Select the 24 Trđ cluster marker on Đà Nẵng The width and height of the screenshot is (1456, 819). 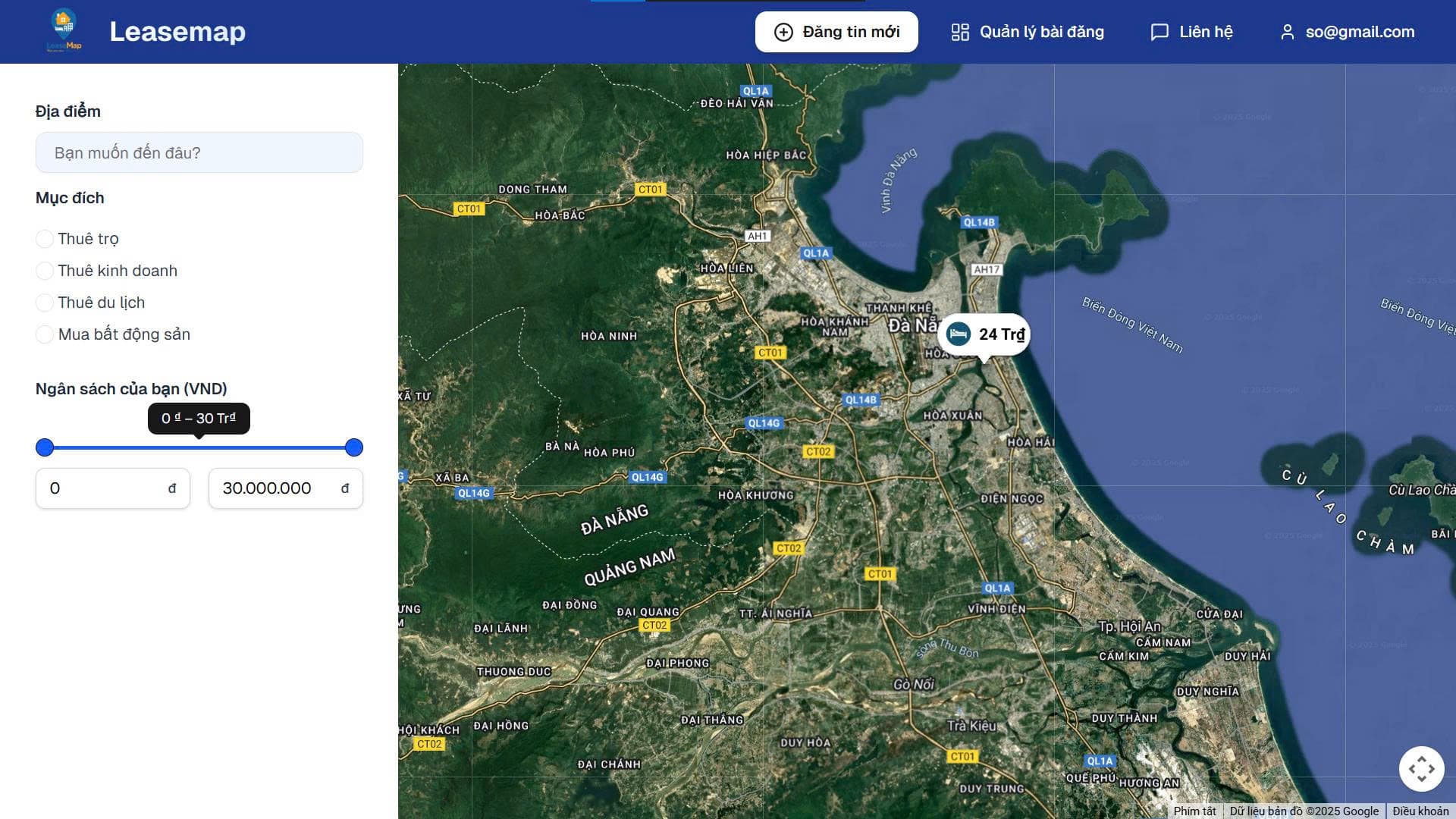(984, 334)
